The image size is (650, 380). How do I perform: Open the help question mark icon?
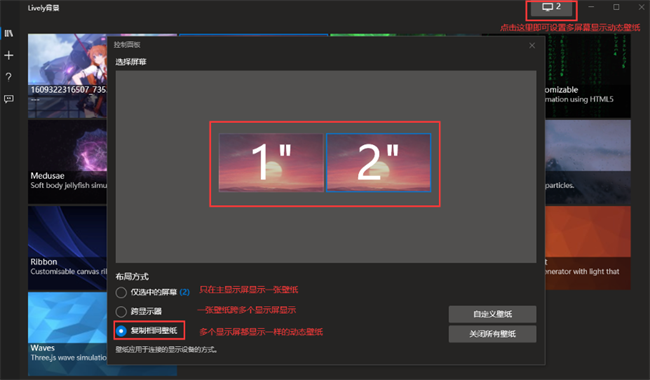(x=9, y=77)
